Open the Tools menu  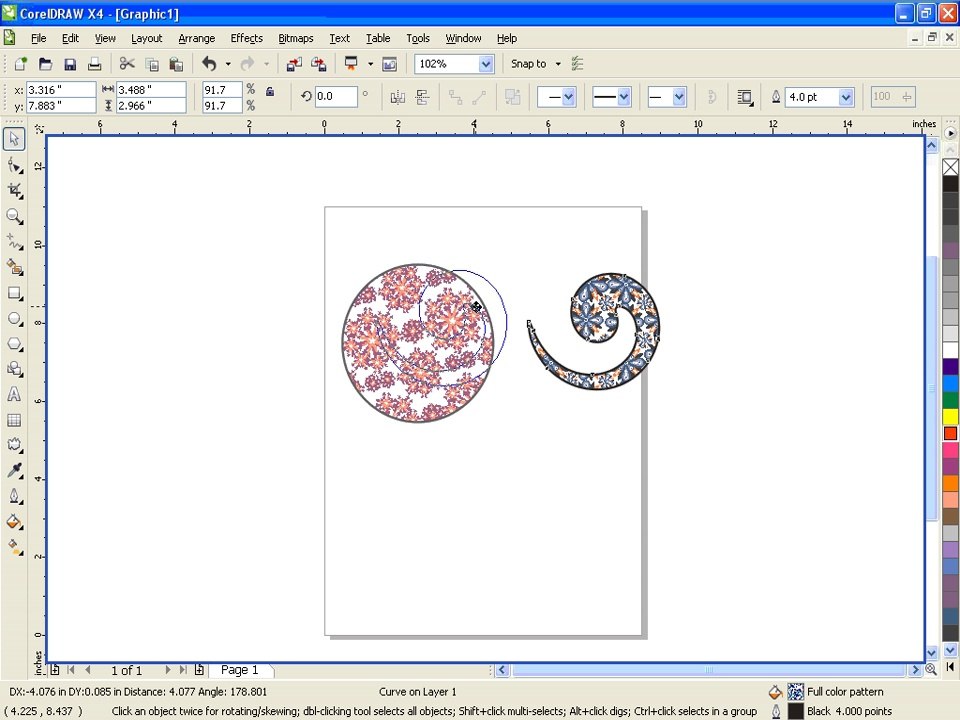(x=418, y=38)
